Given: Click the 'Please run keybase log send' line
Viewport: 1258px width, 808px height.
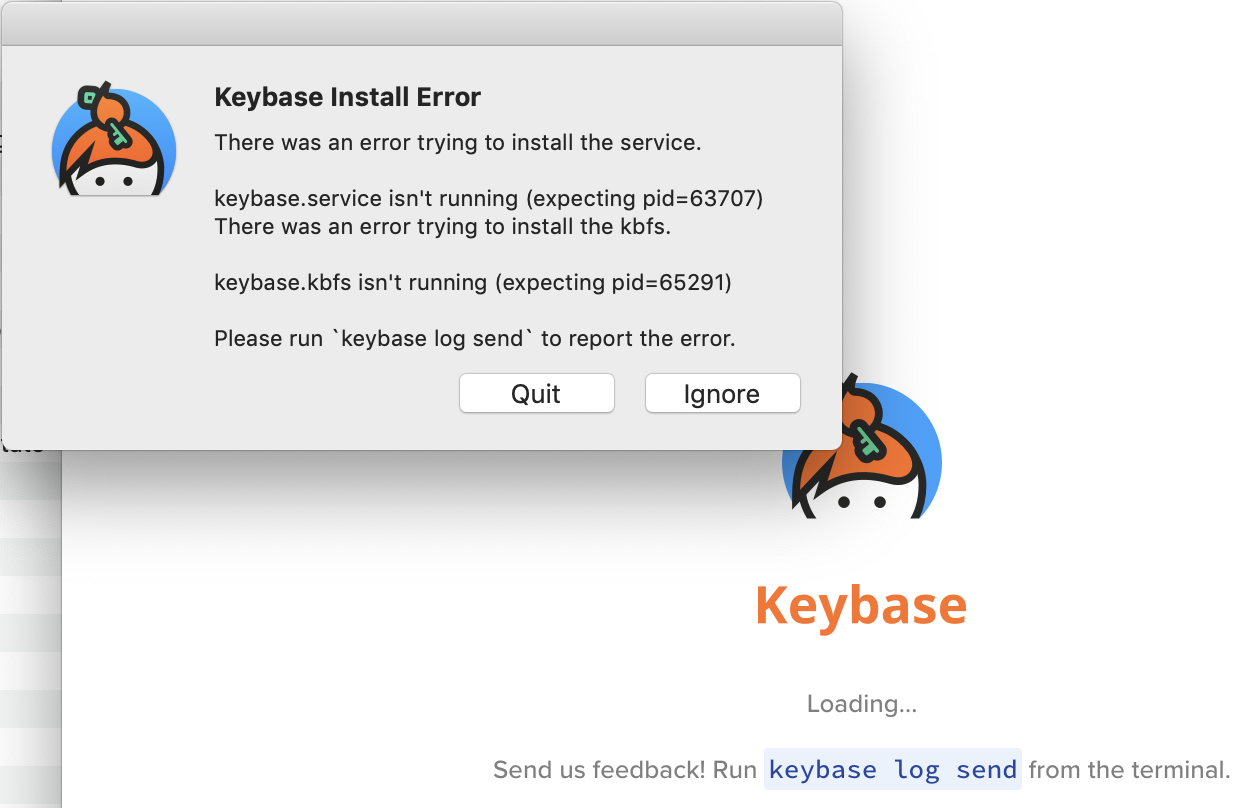Looking at the screenshot, I should tap(475, 338).
